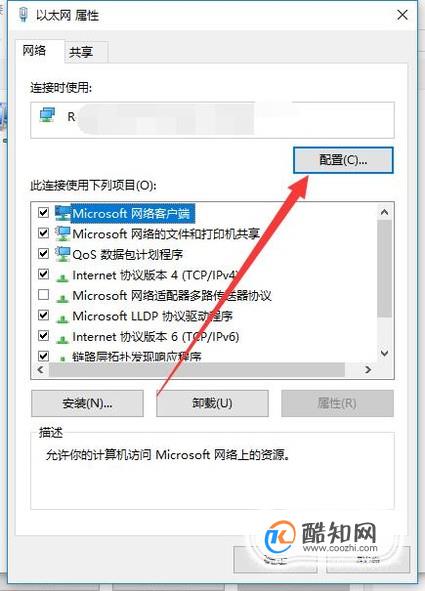Uncheck the QoS 数据包计划程序 checkbox
425x591 pixels.
(43, 253)
